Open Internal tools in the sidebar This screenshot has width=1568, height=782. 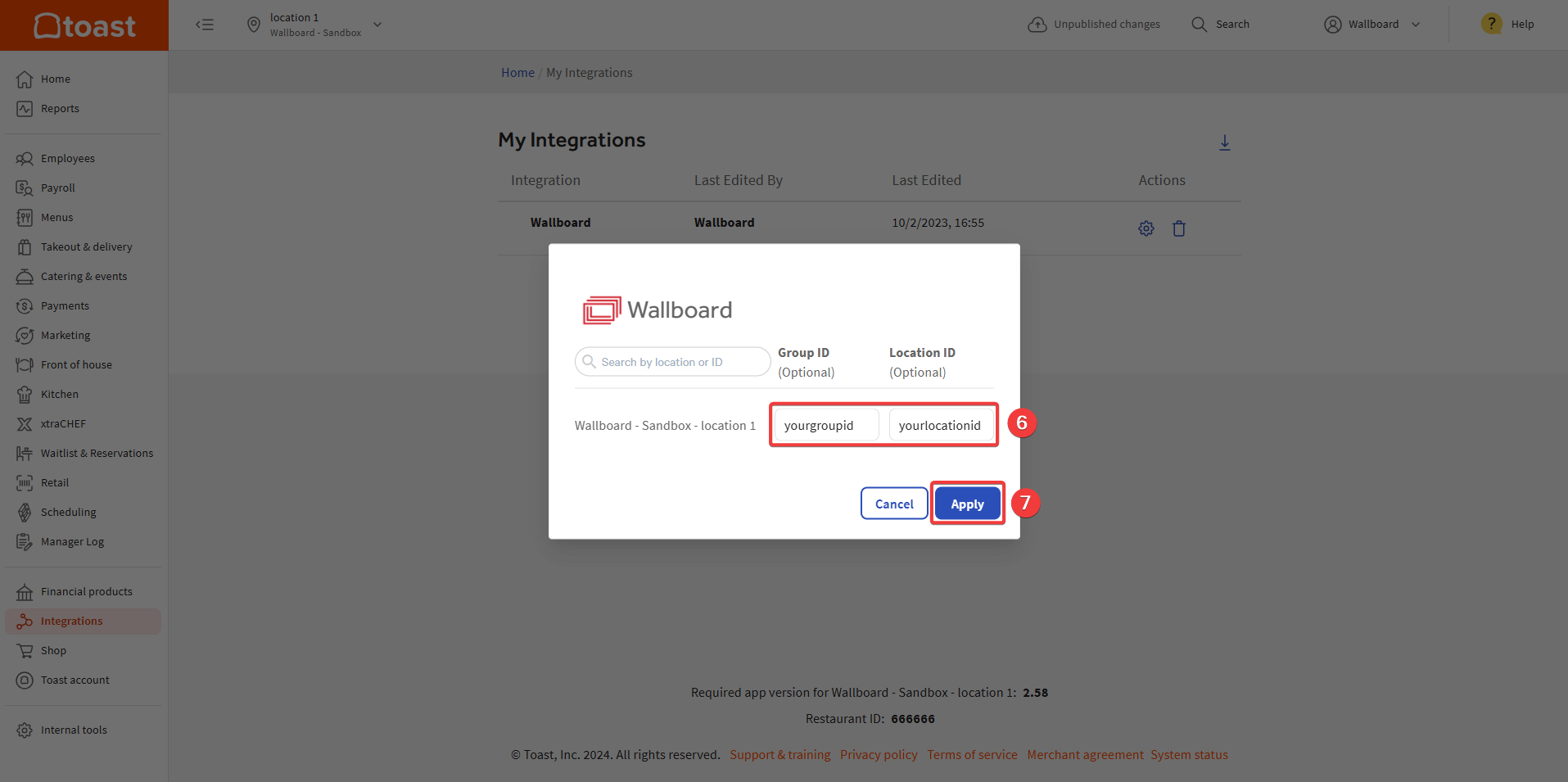point(83,730)
